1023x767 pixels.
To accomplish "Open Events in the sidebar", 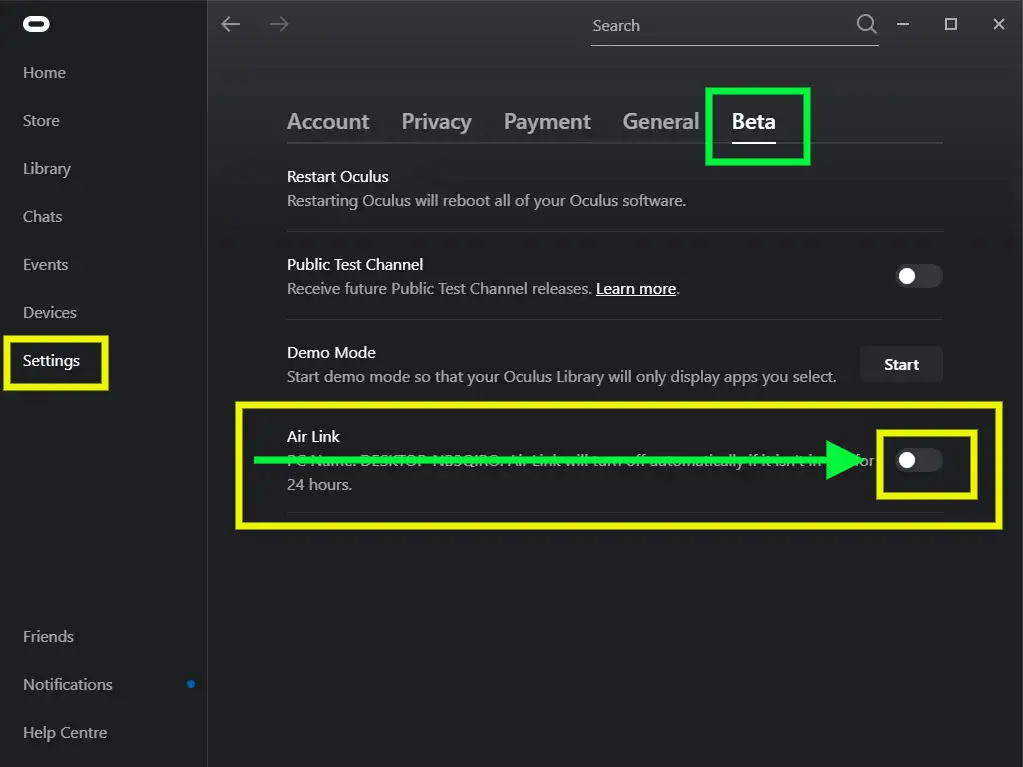I will [46, 265].
